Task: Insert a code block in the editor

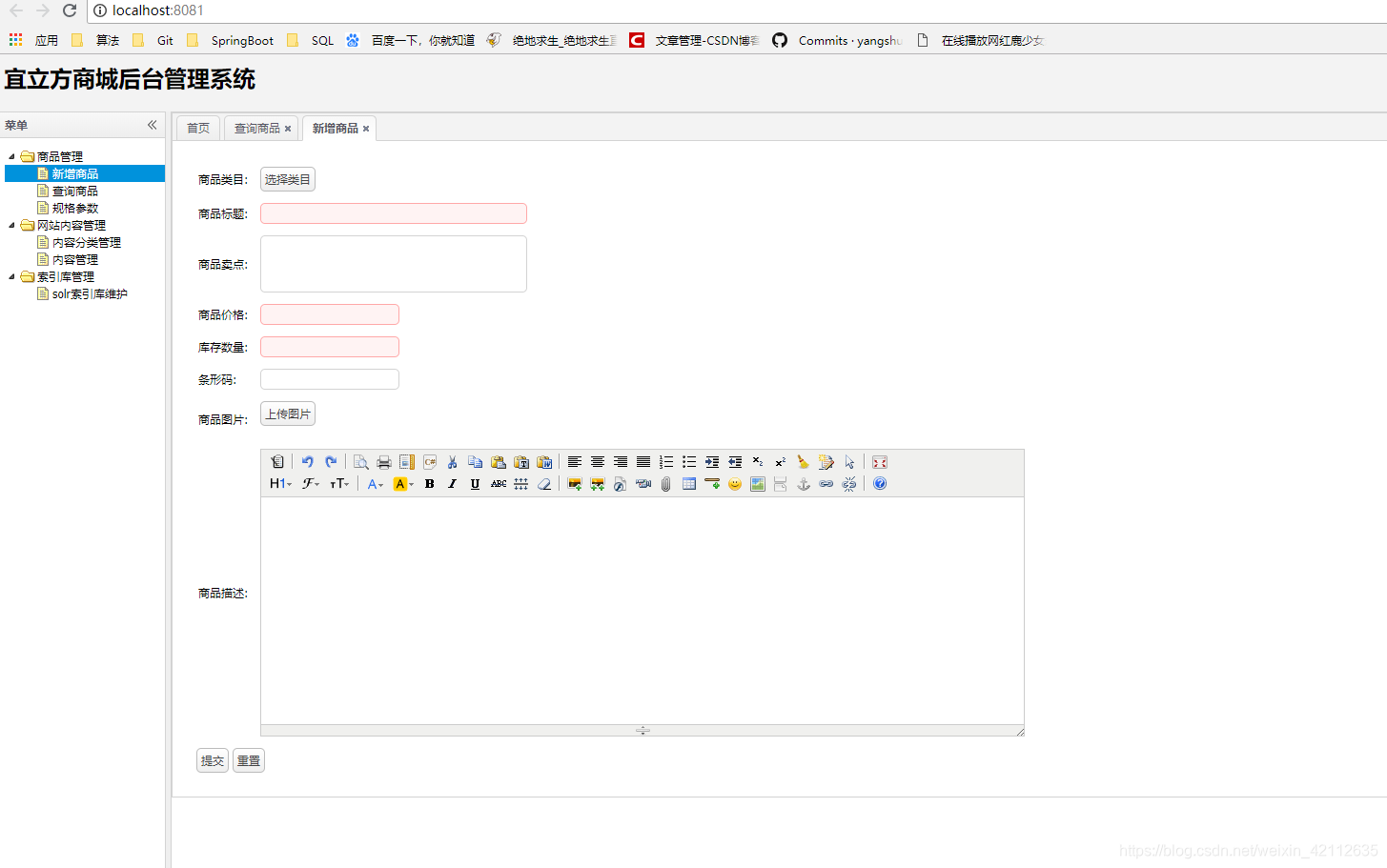Action: (x=430, y=462)
